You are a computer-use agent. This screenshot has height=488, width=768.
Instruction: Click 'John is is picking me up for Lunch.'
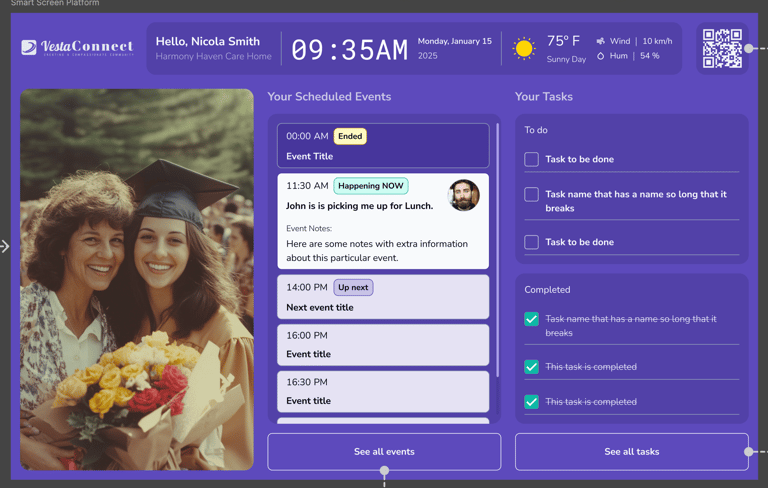click(x=360, y=206)
